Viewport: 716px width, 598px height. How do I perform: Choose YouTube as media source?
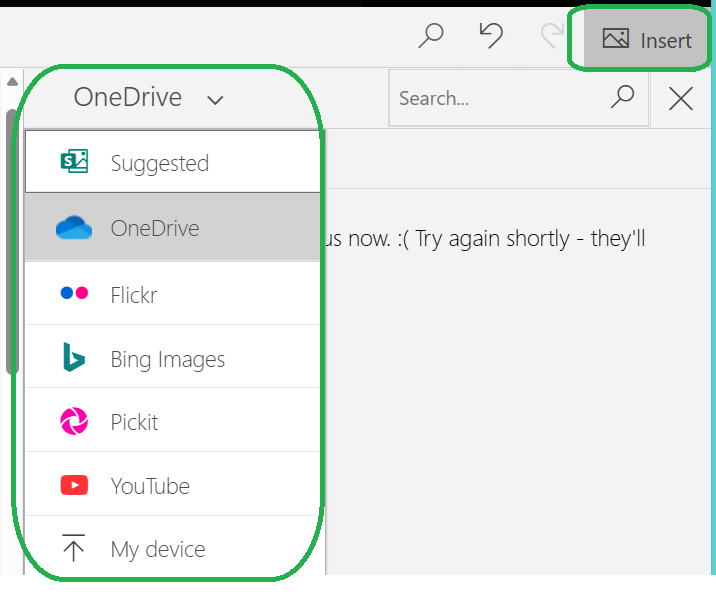click(x=173, y=484)
